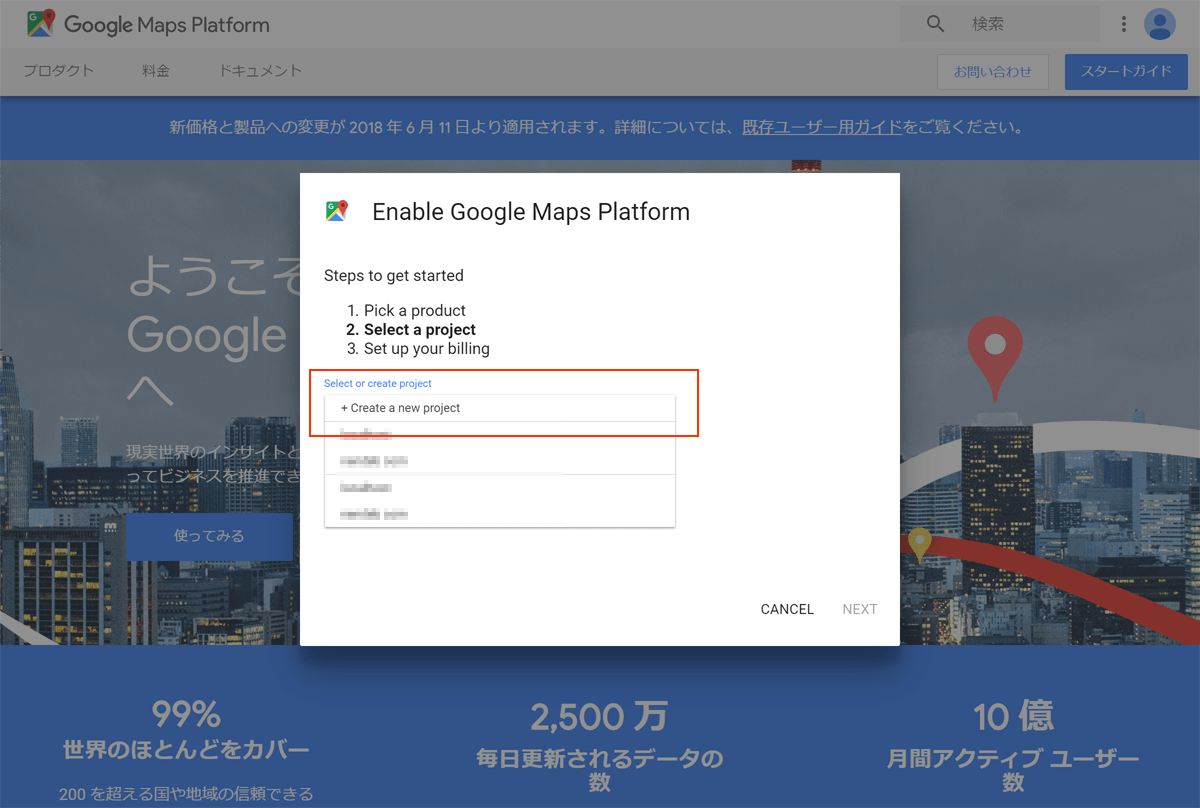The width and height of the screenshot is (1200, 808).
Task: Select '+ Create a new project' option
Action: pos(500,408)
